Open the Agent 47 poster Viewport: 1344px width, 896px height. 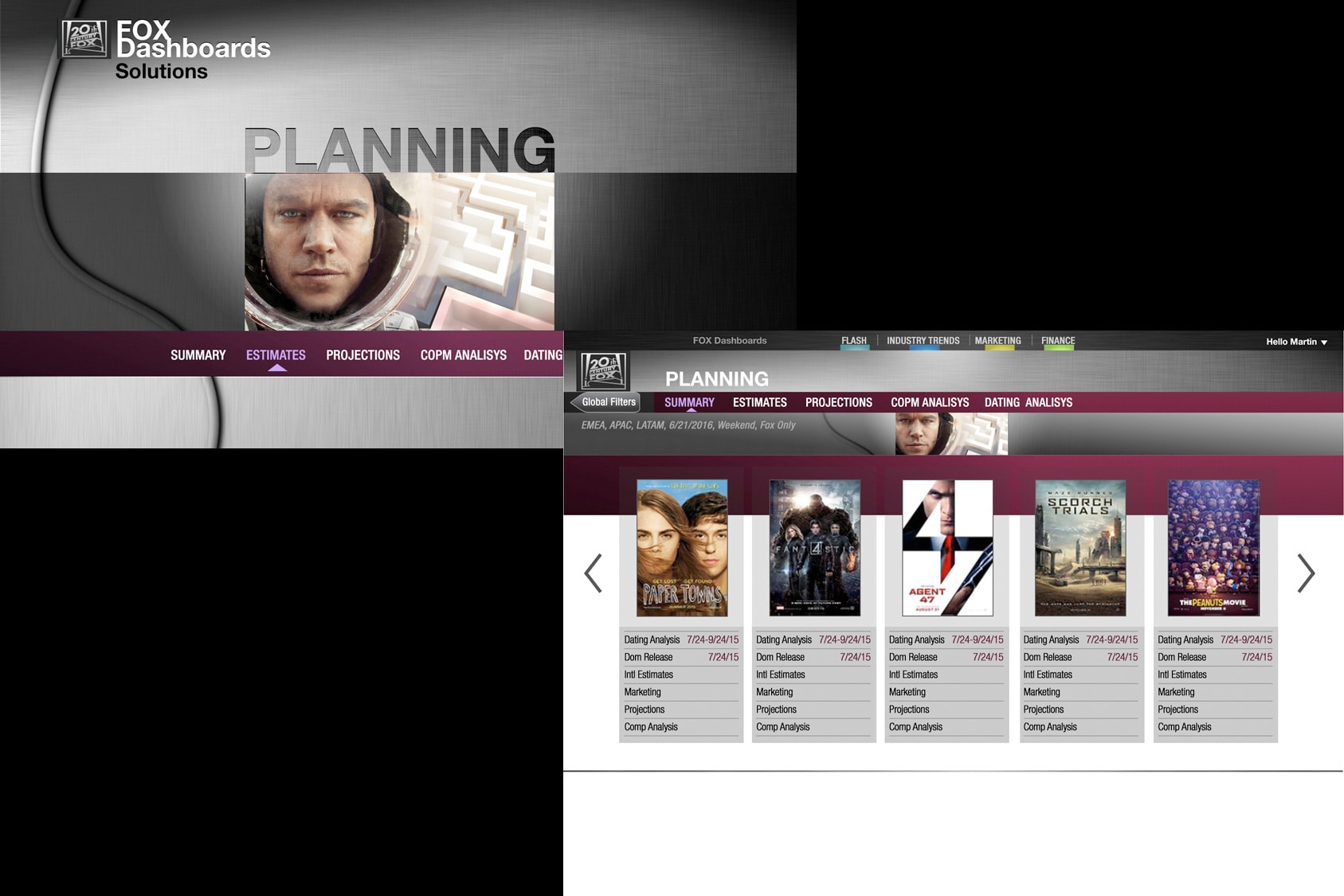click(x=947, y=548)
